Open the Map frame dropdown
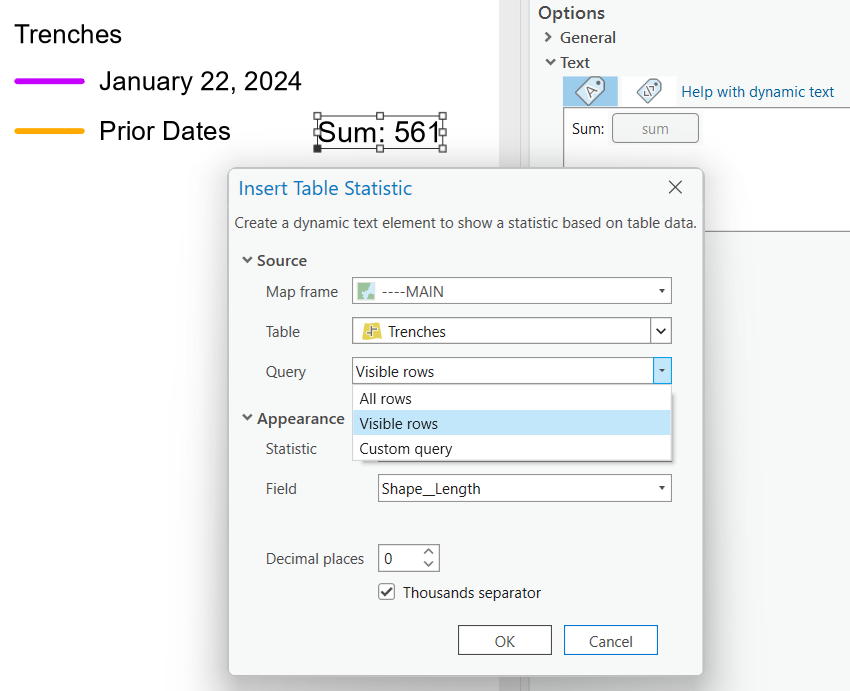The width and height of the screenshot is (850, 691). point(661,290)
